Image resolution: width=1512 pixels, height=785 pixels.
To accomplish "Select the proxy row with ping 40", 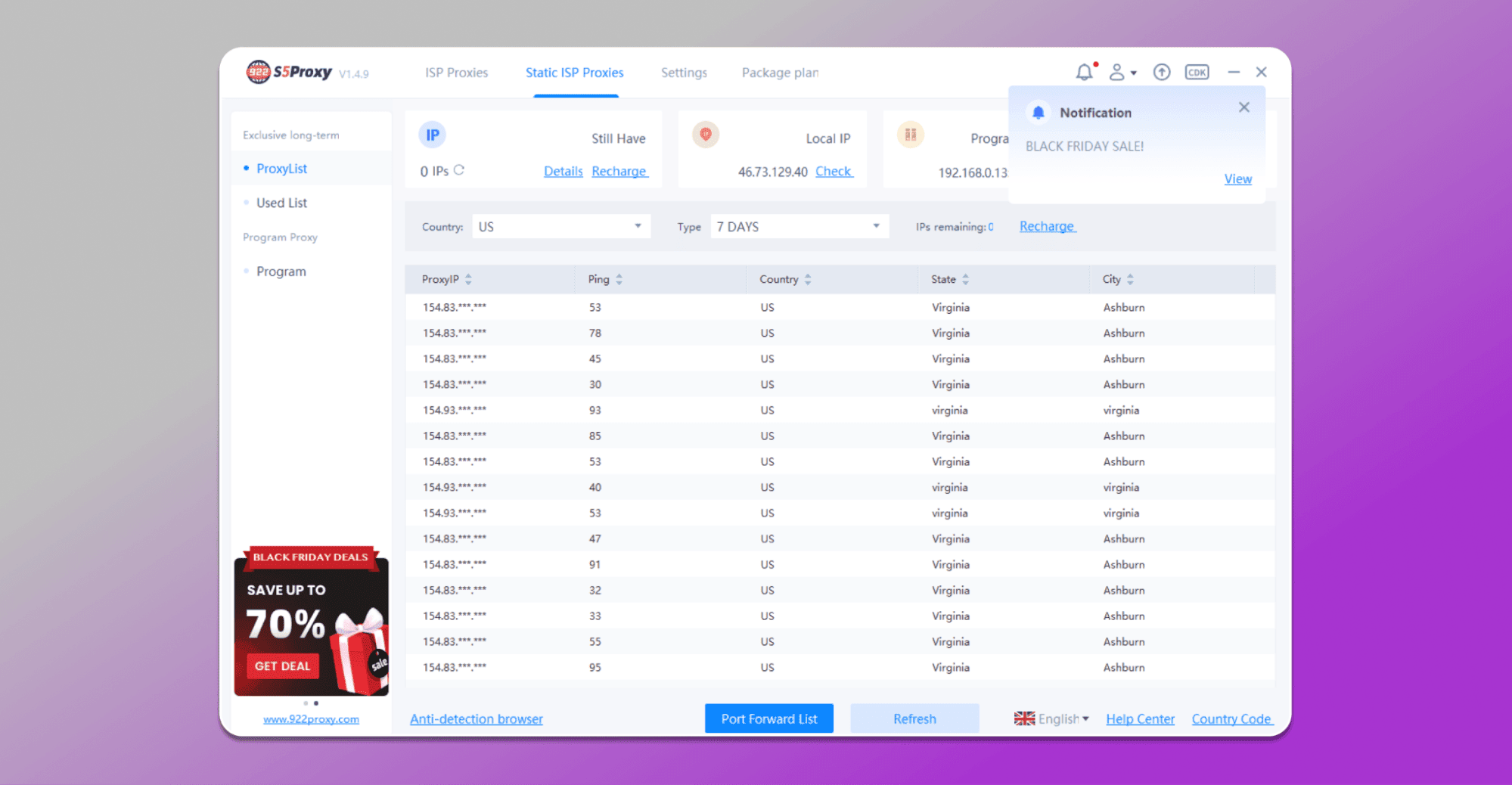I will pos(840,487).
